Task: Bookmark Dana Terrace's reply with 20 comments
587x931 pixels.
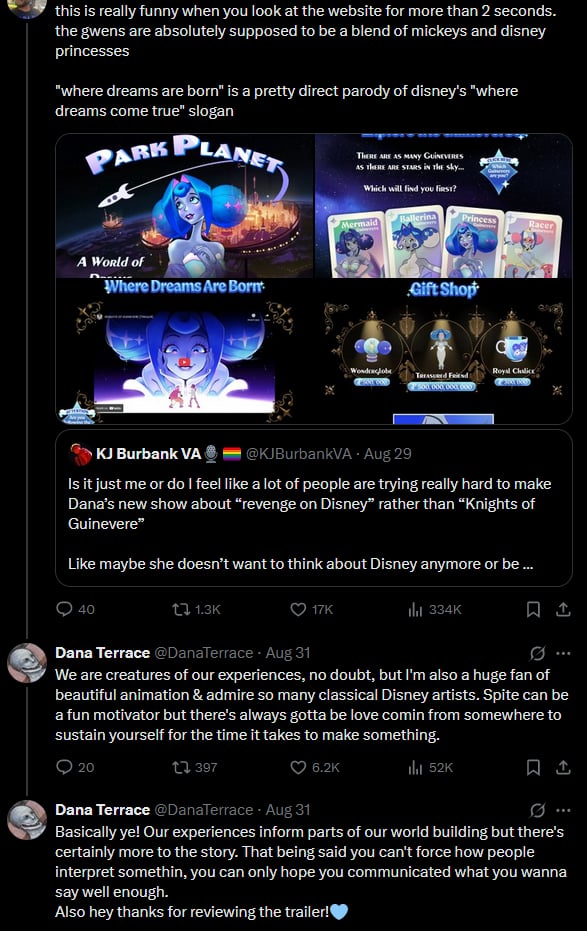Action: point(533,767)
